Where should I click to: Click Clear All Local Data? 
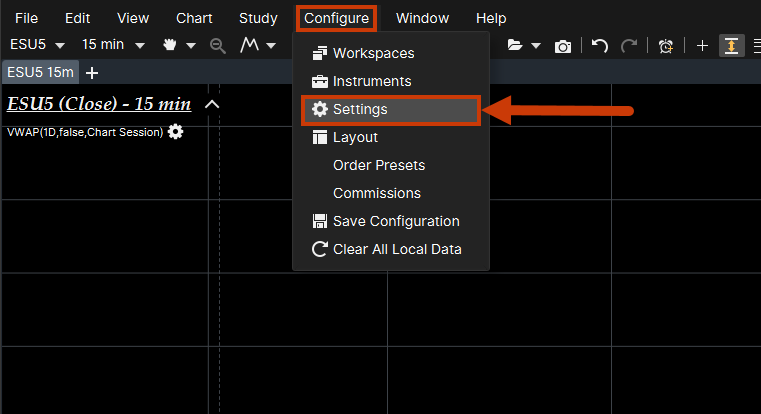coord(397,249)
